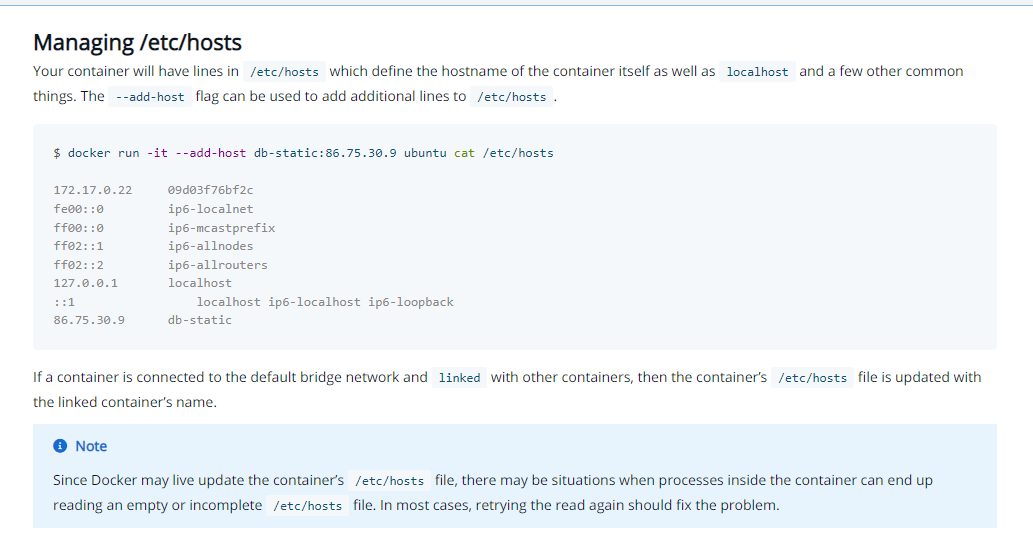This screenshot has width=1033, height=553.
Task: Click the "Managing /etc/hosts" heading
Action: (137, 42)
